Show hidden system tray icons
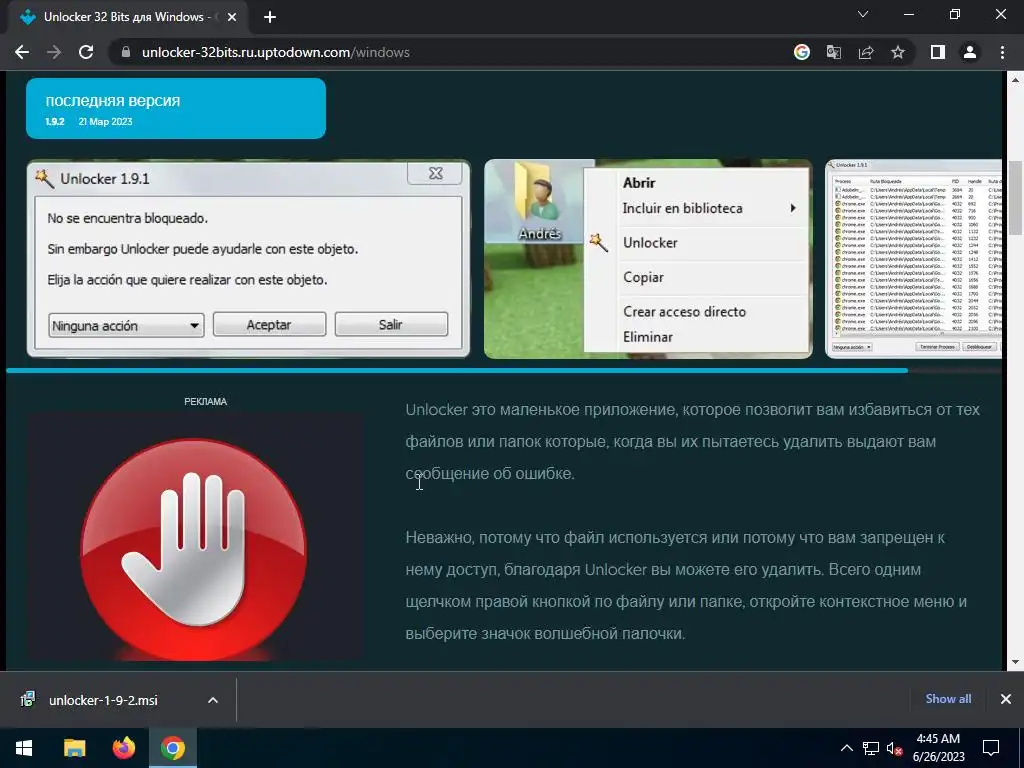The image size is (1024, 768). click(846, 748)
